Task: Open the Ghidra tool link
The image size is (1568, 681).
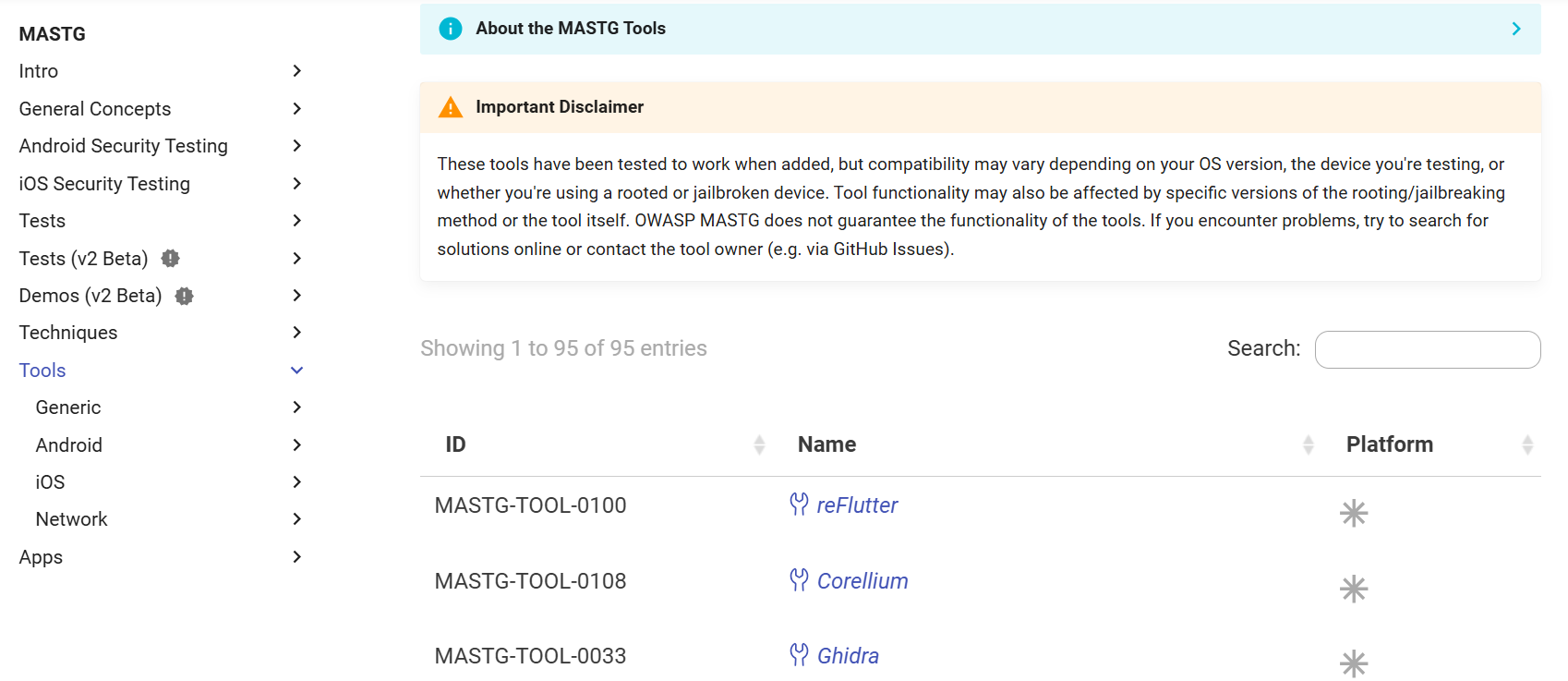Action: coord(847,655)
